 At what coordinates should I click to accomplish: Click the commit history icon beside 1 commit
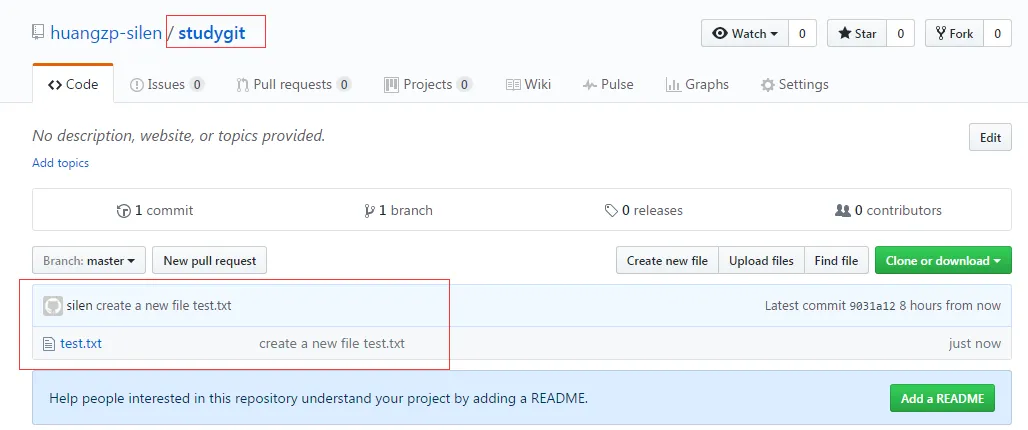124,211
